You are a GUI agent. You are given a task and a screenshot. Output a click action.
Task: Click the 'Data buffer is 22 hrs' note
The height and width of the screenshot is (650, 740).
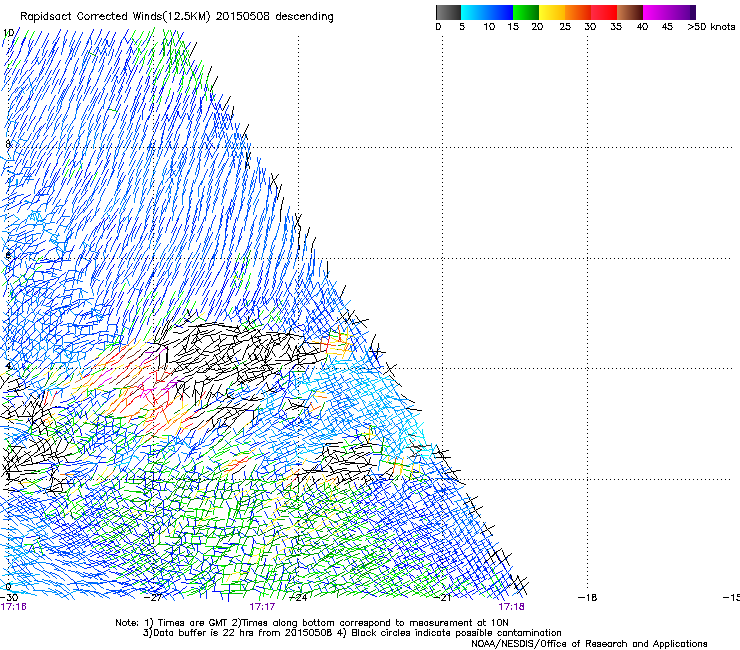(x=352, y=633)
